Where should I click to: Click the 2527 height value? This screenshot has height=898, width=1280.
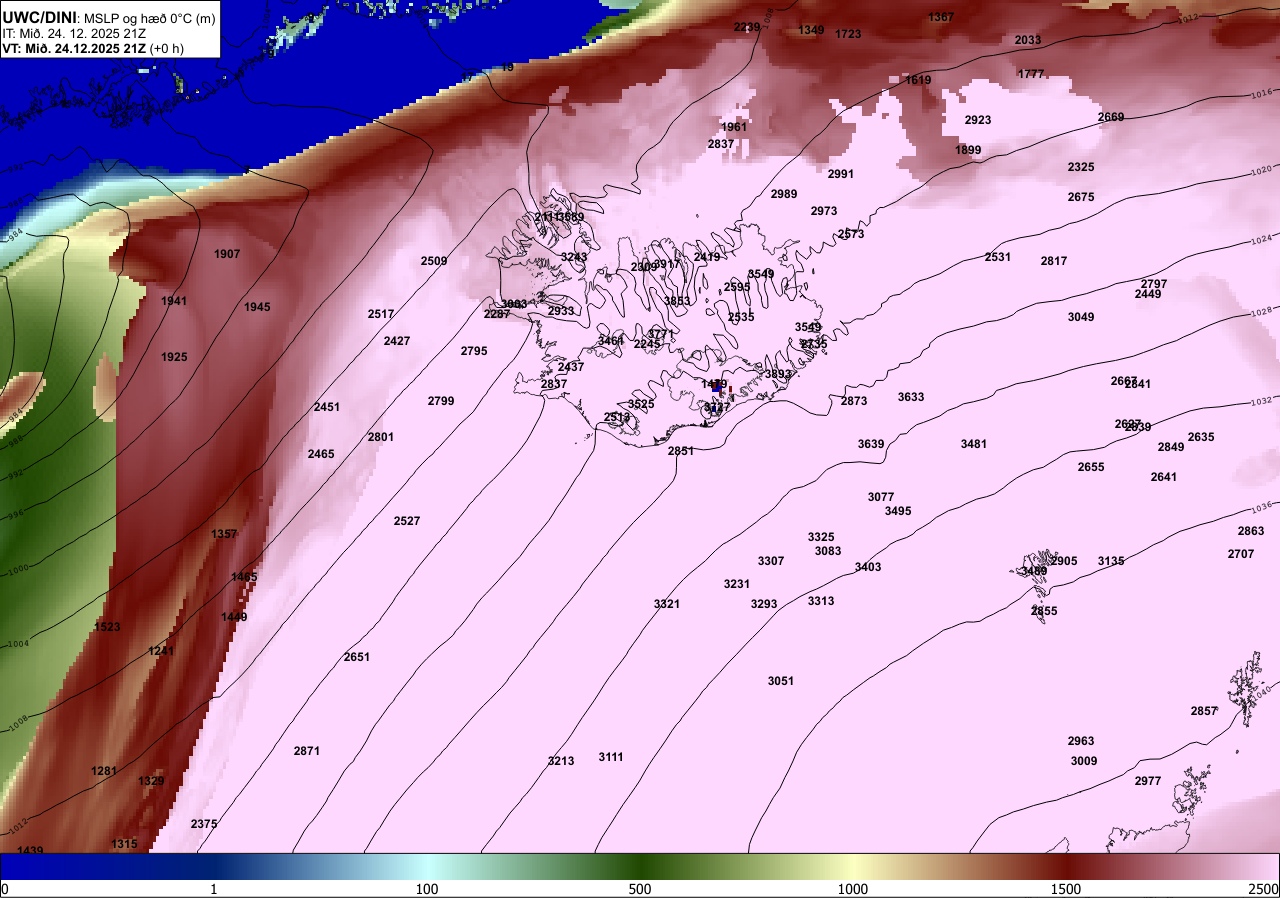[407, 521]
